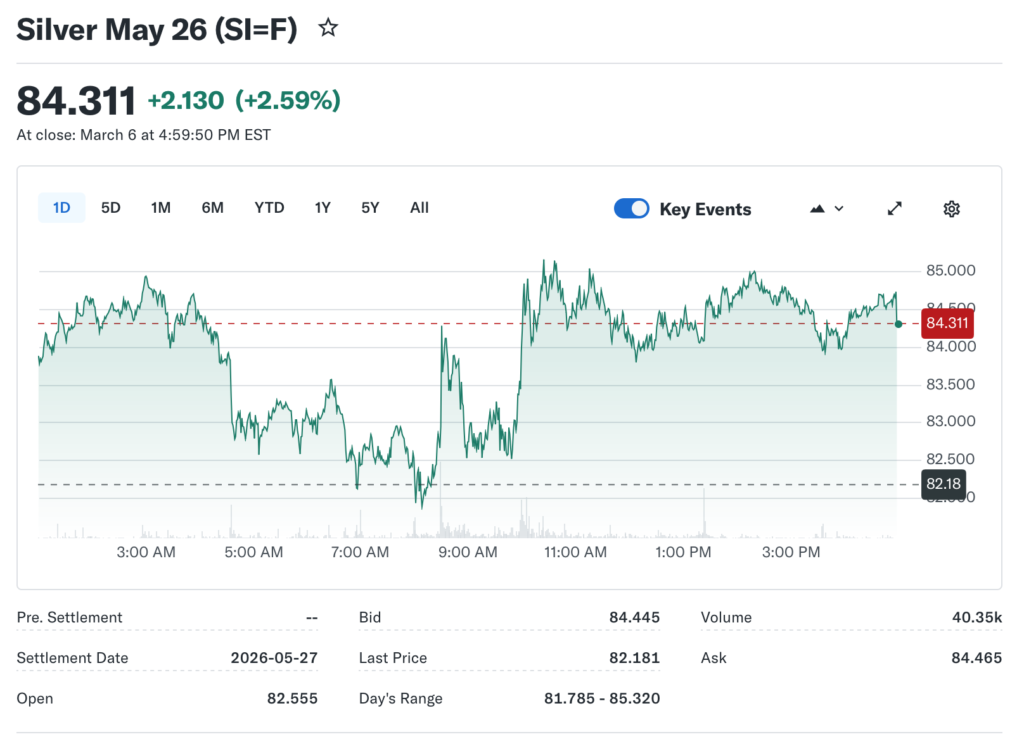This screenshot has height=751, width=1024.
Task: Open the chart type dropdown chevron
Action: [838, 208]
